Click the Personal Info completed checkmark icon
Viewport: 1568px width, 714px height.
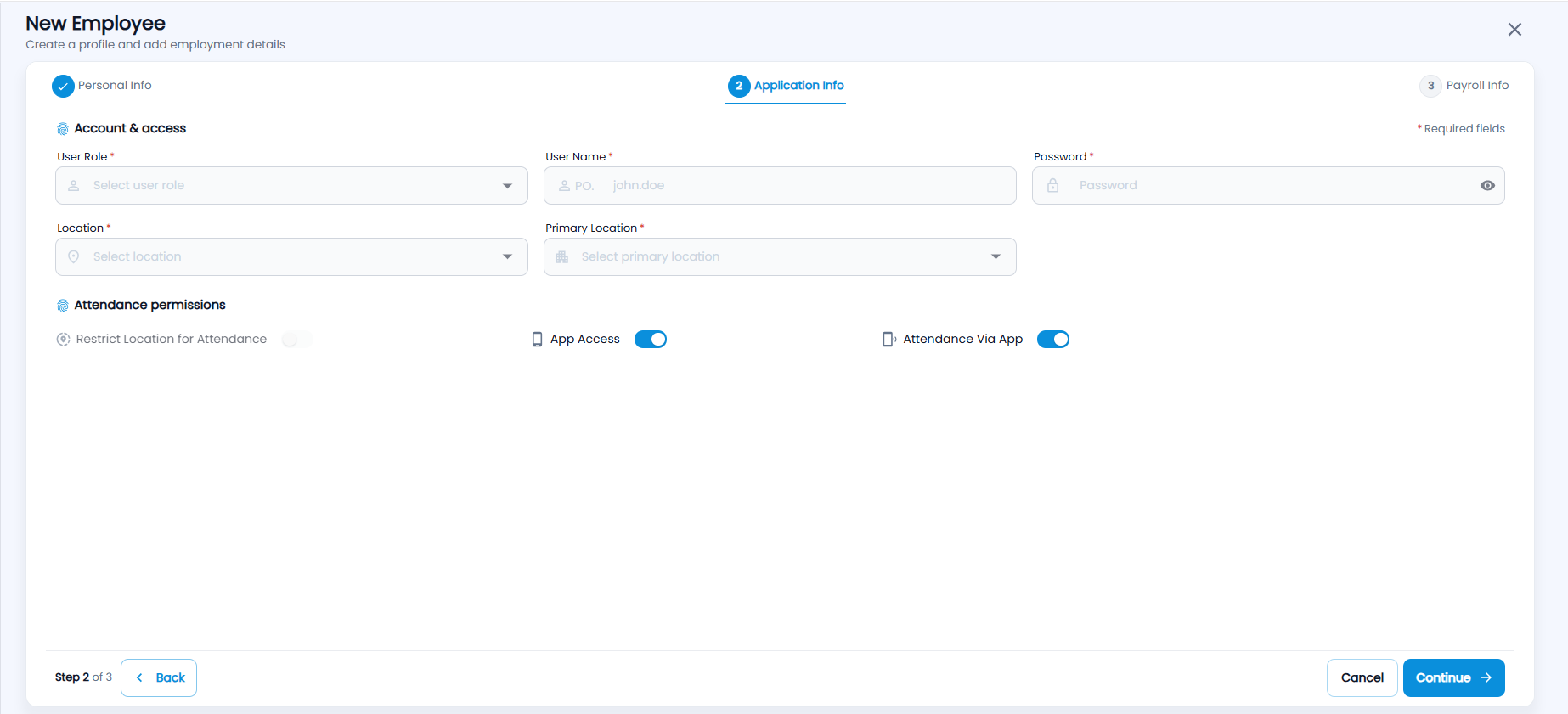(x=63, y=86)
